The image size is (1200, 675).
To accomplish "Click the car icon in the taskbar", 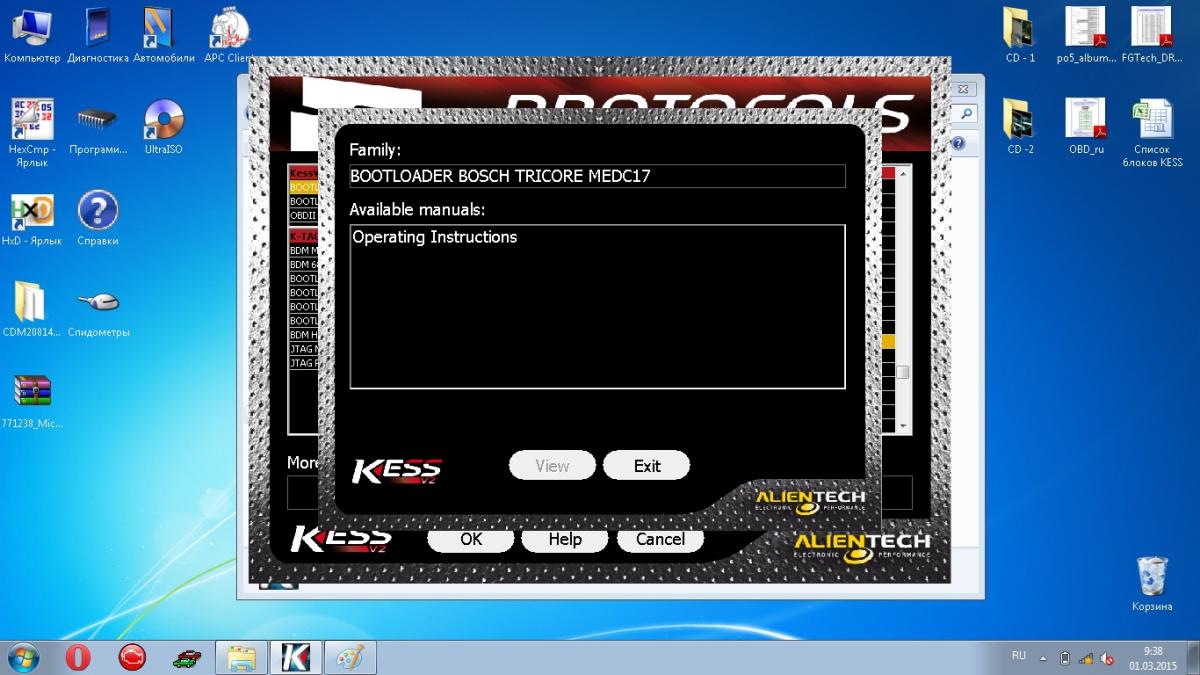I will pyautogui.click(x=186, y=657).
